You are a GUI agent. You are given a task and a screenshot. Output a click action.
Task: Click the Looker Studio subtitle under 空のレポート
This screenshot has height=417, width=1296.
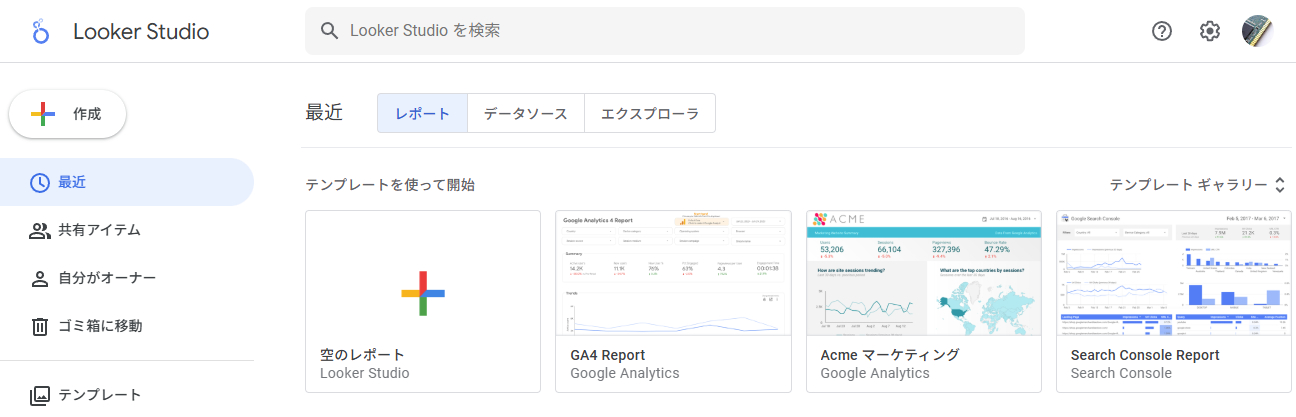click(x=365, y=374)
